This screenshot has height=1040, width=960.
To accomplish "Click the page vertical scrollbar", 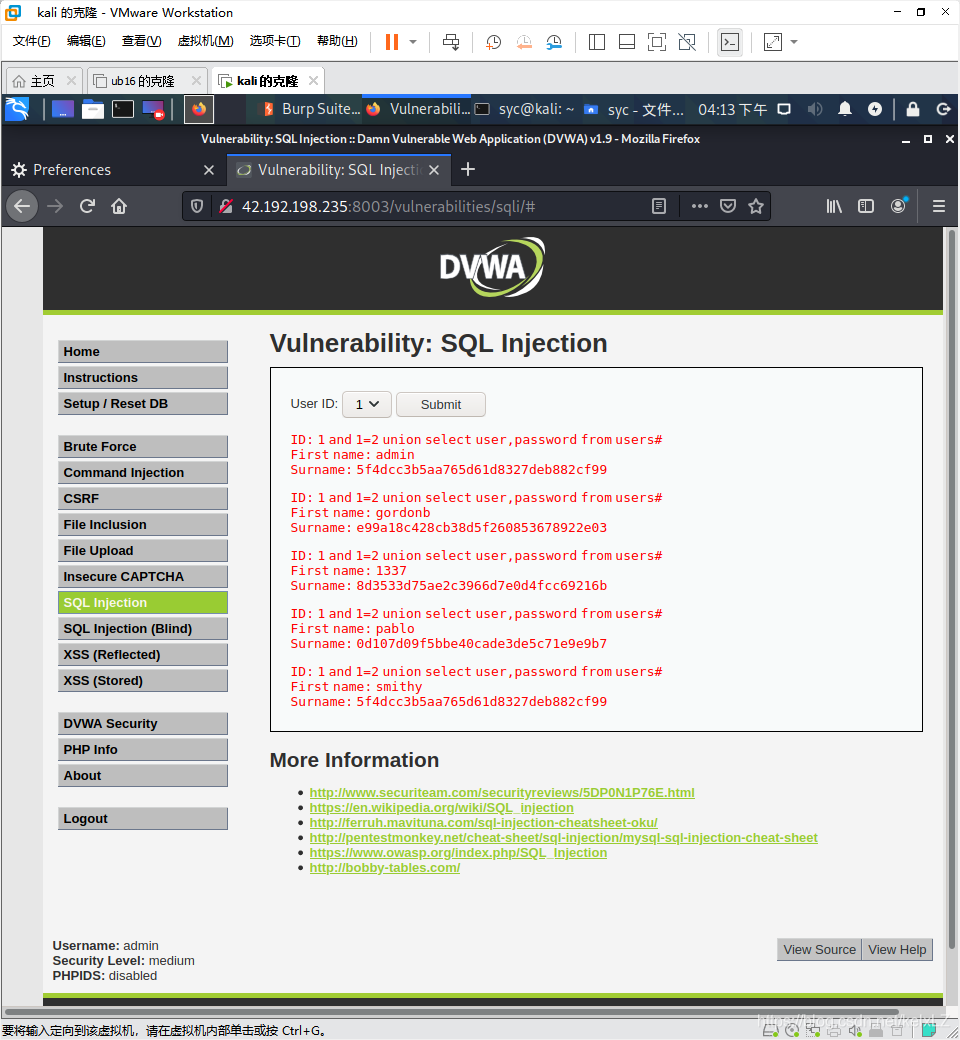I will tap(952, 590).
